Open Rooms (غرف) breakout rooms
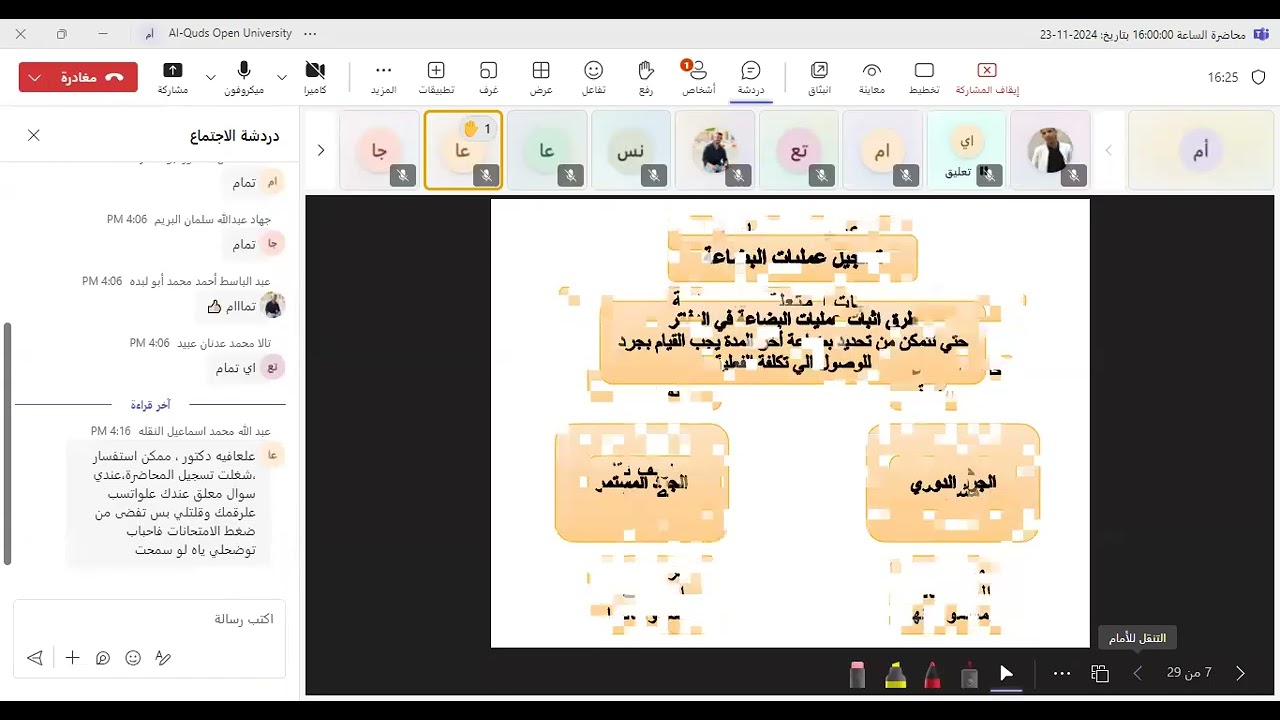Image resolution: width=1280 pixels, height=720 pixels. tap(488, 77)
